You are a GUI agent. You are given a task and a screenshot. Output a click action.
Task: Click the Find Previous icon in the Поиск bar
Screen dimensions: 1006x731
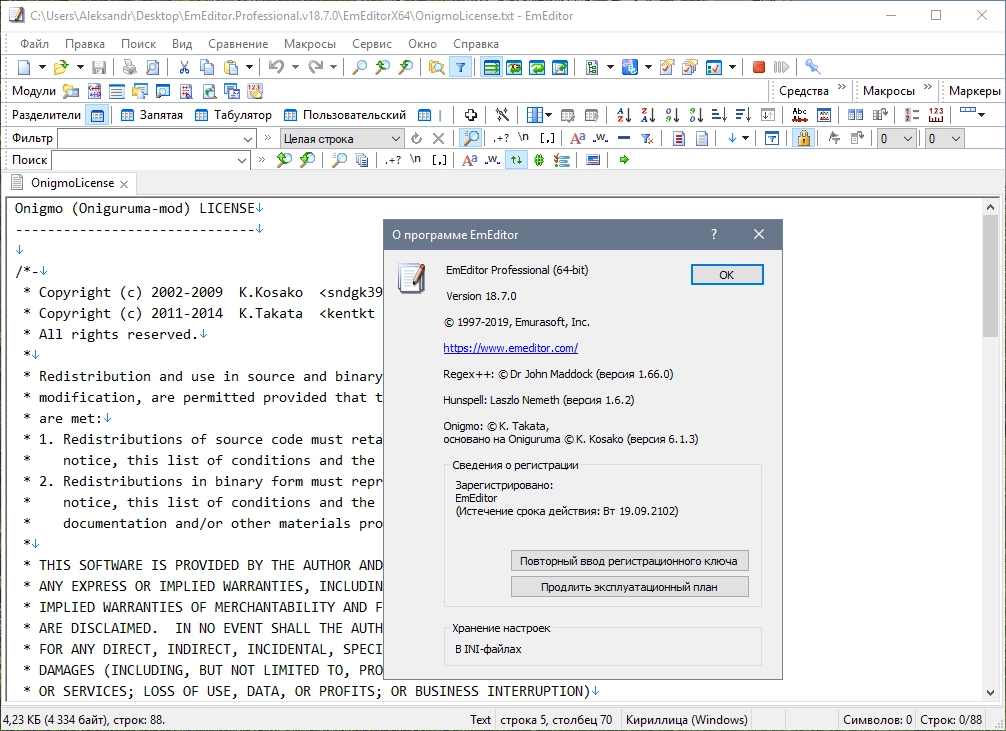coord(284,160)
